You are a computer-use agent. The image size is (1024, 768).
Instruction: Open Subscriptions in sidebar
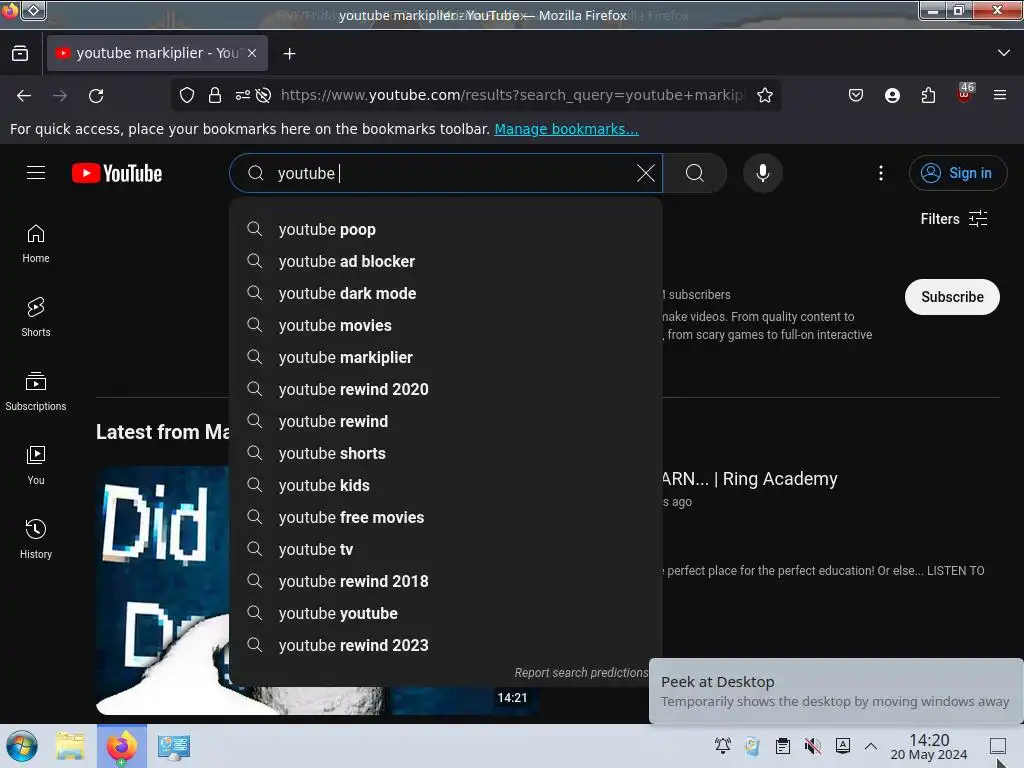tap(36, 391)
